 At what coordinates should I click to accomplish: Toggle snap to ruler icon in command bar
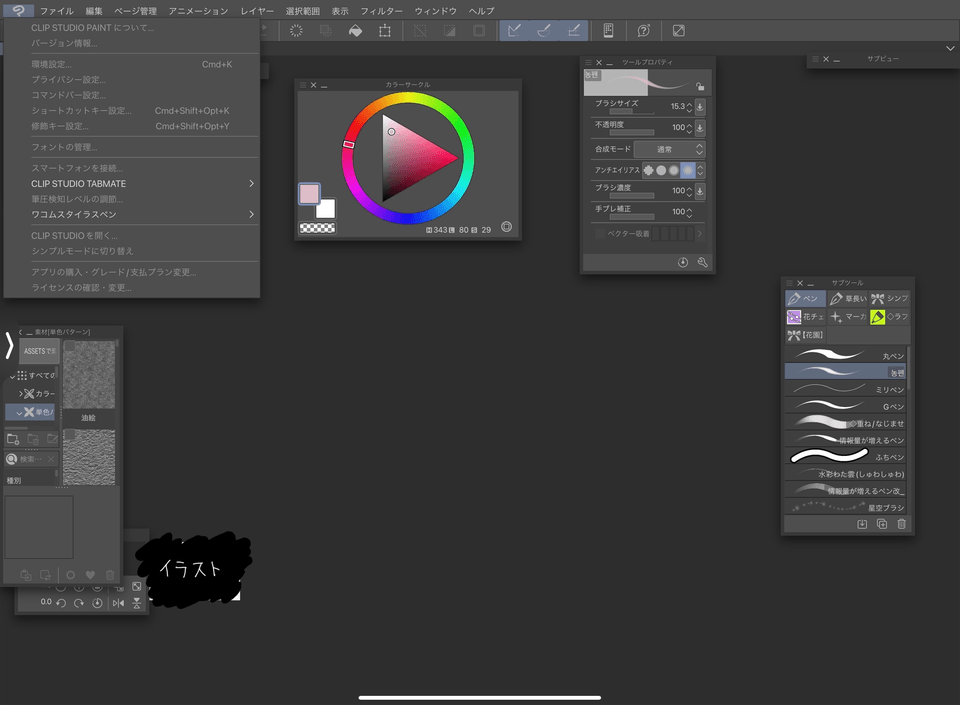click(514, 31)
